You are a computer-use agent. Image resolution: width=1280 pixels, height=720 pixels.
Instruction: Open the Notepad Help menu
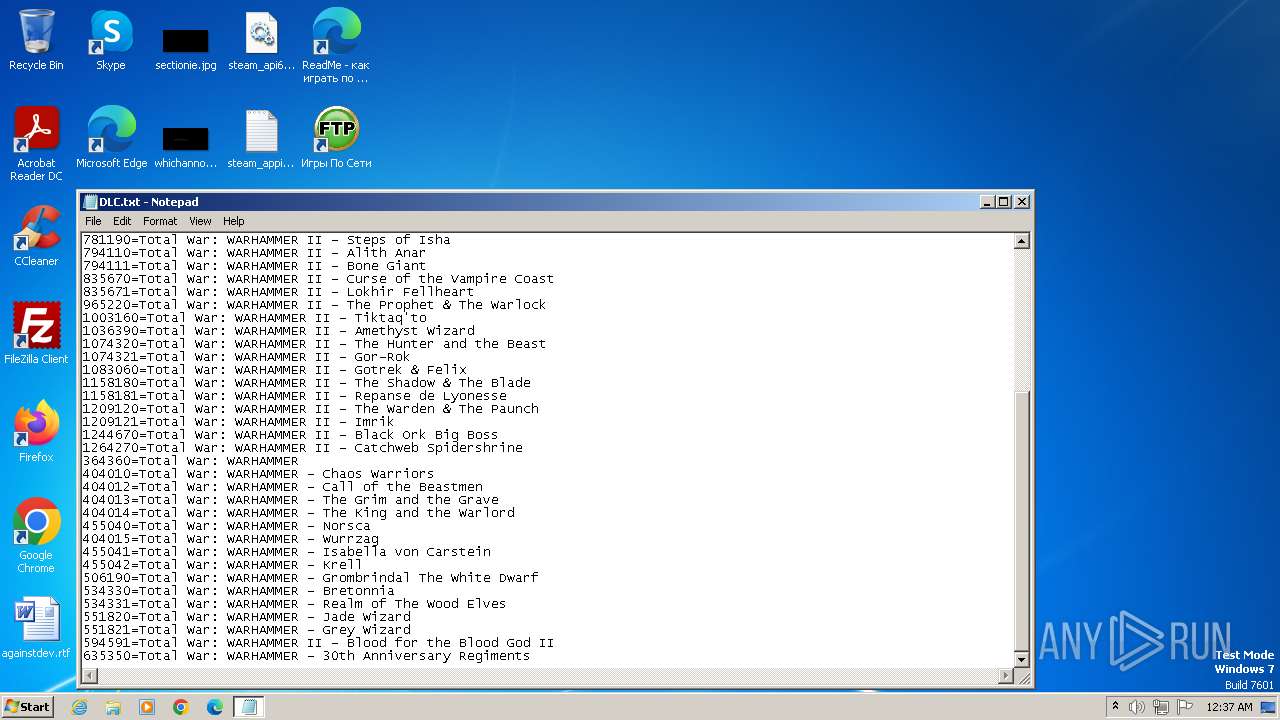click(233, 221)
